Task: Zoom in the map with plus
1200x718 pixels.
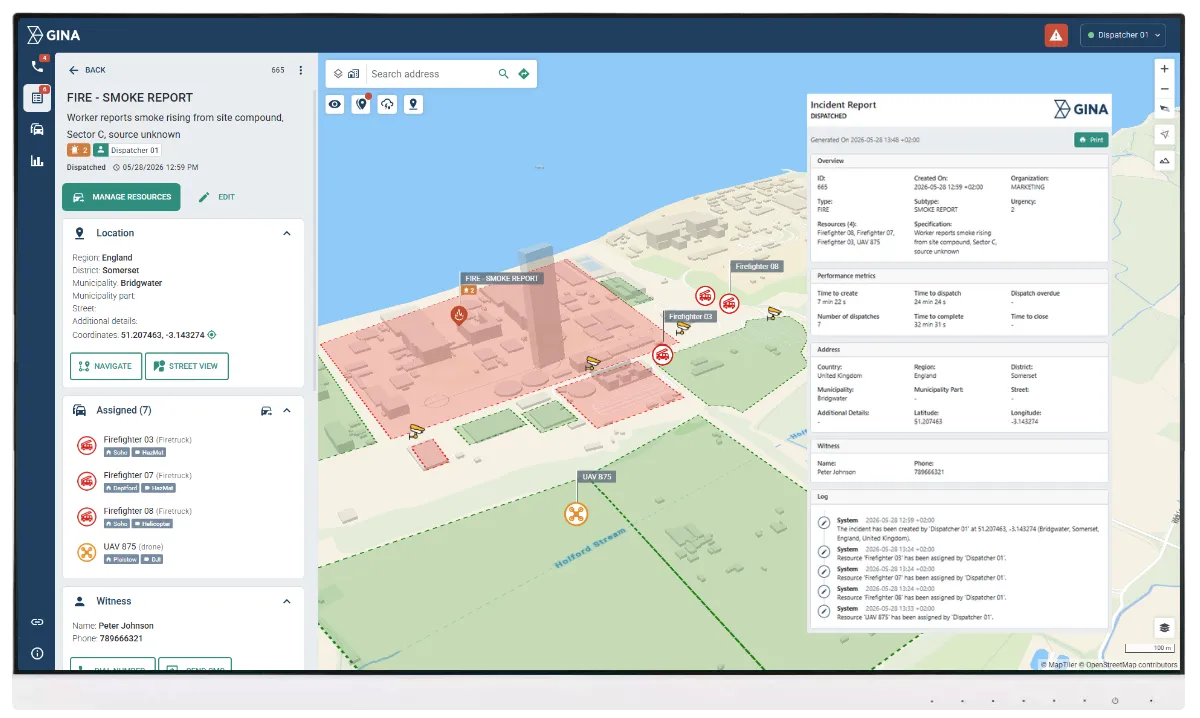Action: [1164, 69]
